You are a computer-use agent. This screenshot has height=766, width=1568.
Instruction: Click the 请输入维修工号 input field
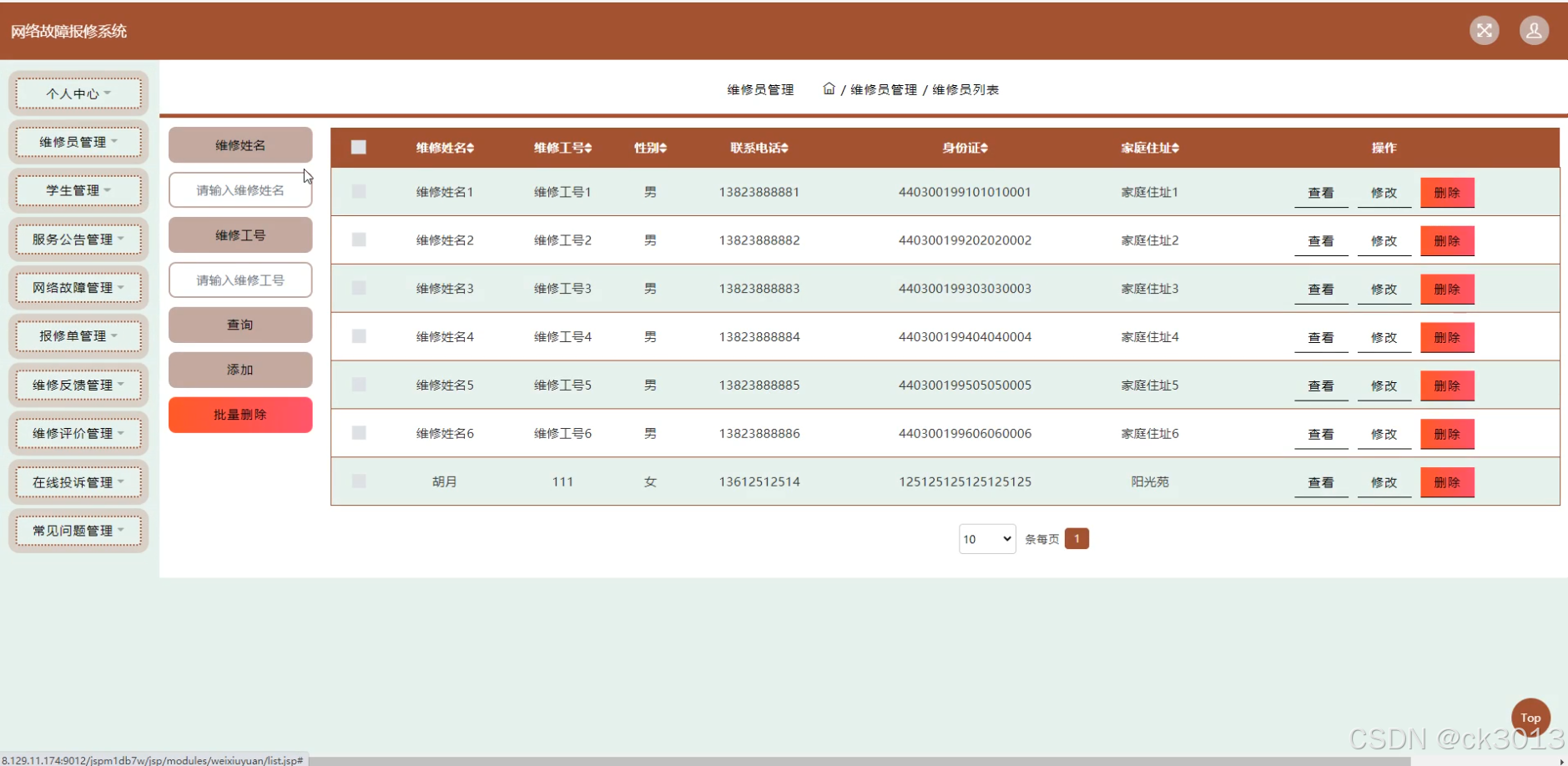(x=239, y=280)
